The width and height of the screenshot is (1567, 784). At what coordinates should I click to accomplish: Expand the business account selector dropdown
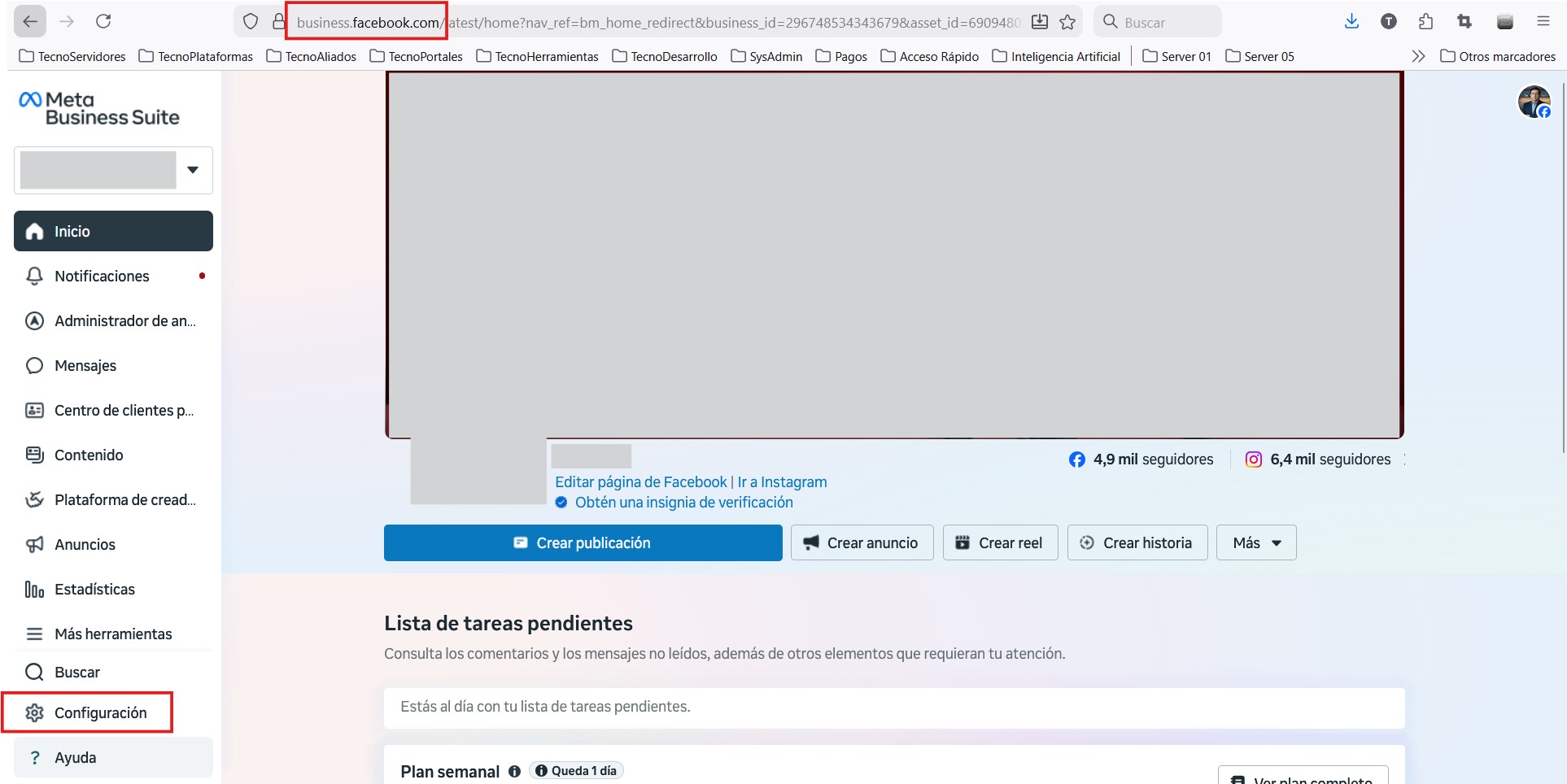193,170
